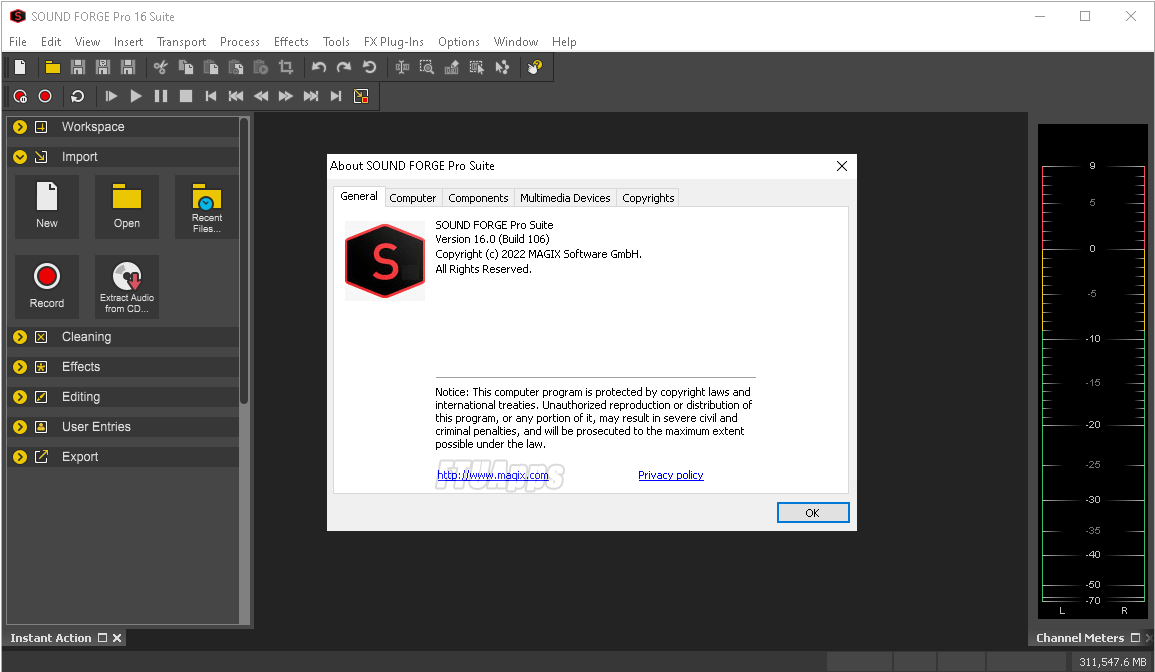Viewport: 1155px width, 672px height.
Task: Open a file with the yellow folder toolbar icon
Action: (x=52, y=67)
